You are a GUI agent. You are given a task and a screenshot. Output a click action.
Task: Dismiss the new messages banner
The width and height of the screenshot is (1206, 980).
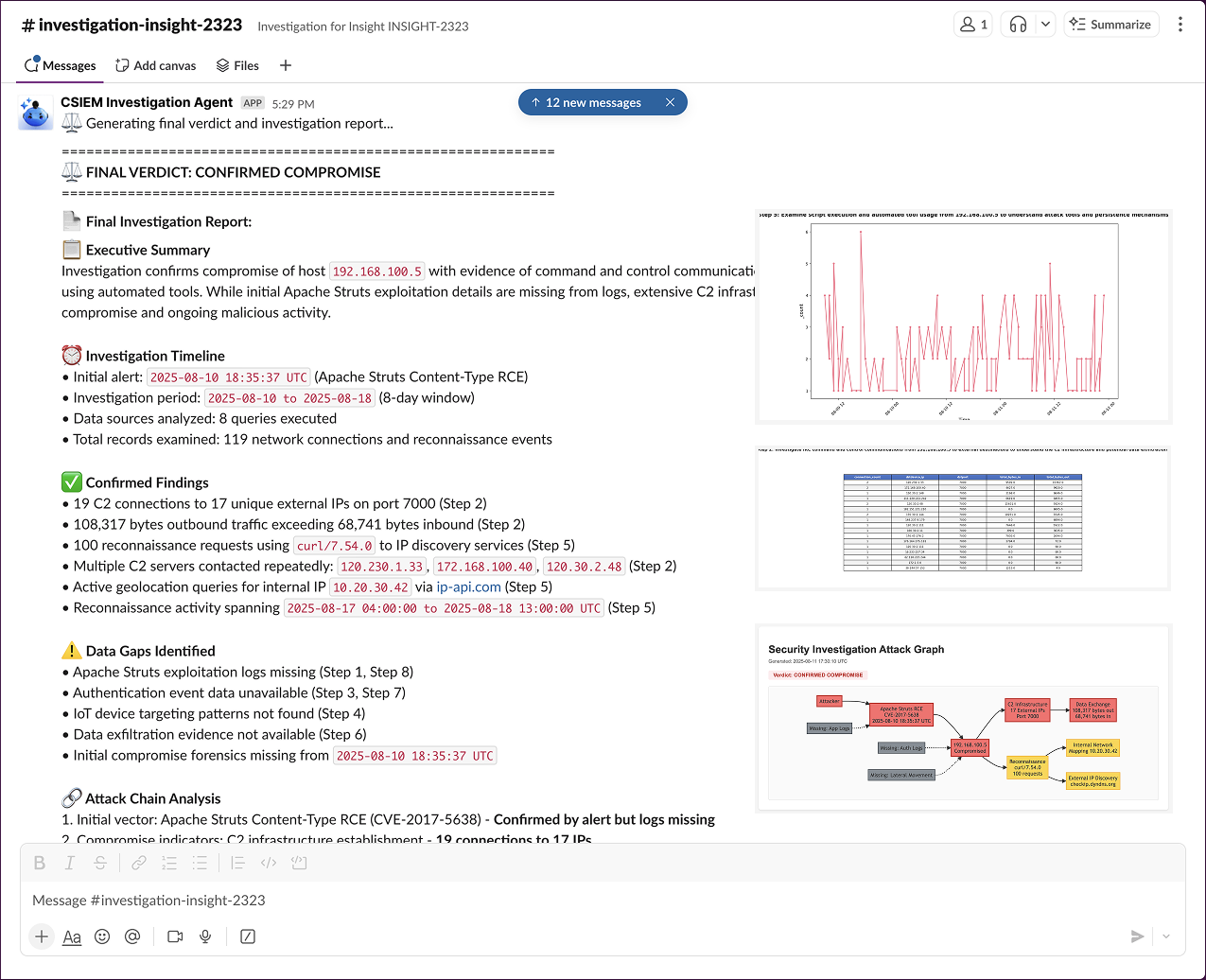pyautogui.click(x=670, y=102)
